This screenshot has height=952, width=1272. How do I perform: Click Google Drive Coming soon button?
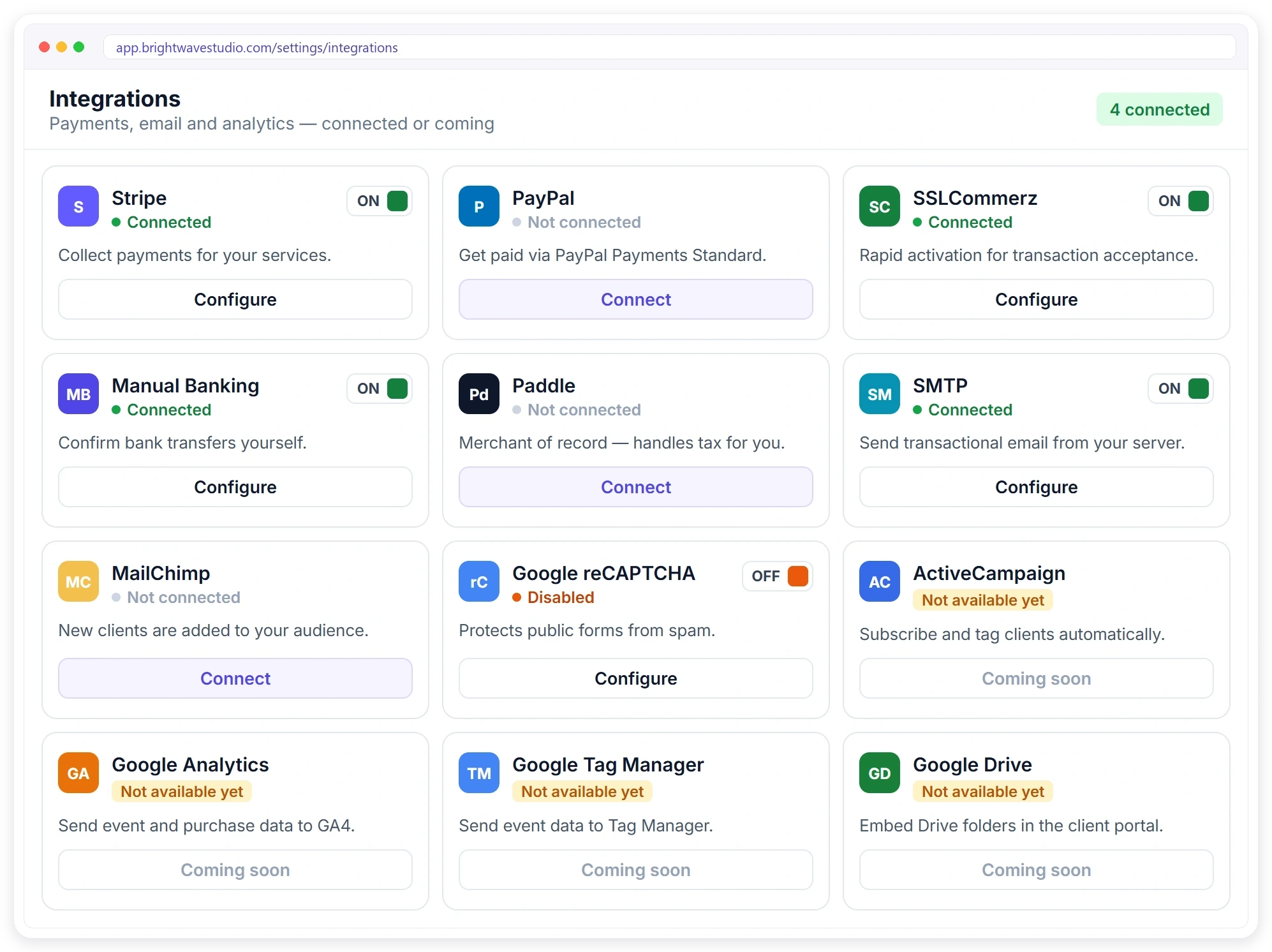[x=1037, y=870]
